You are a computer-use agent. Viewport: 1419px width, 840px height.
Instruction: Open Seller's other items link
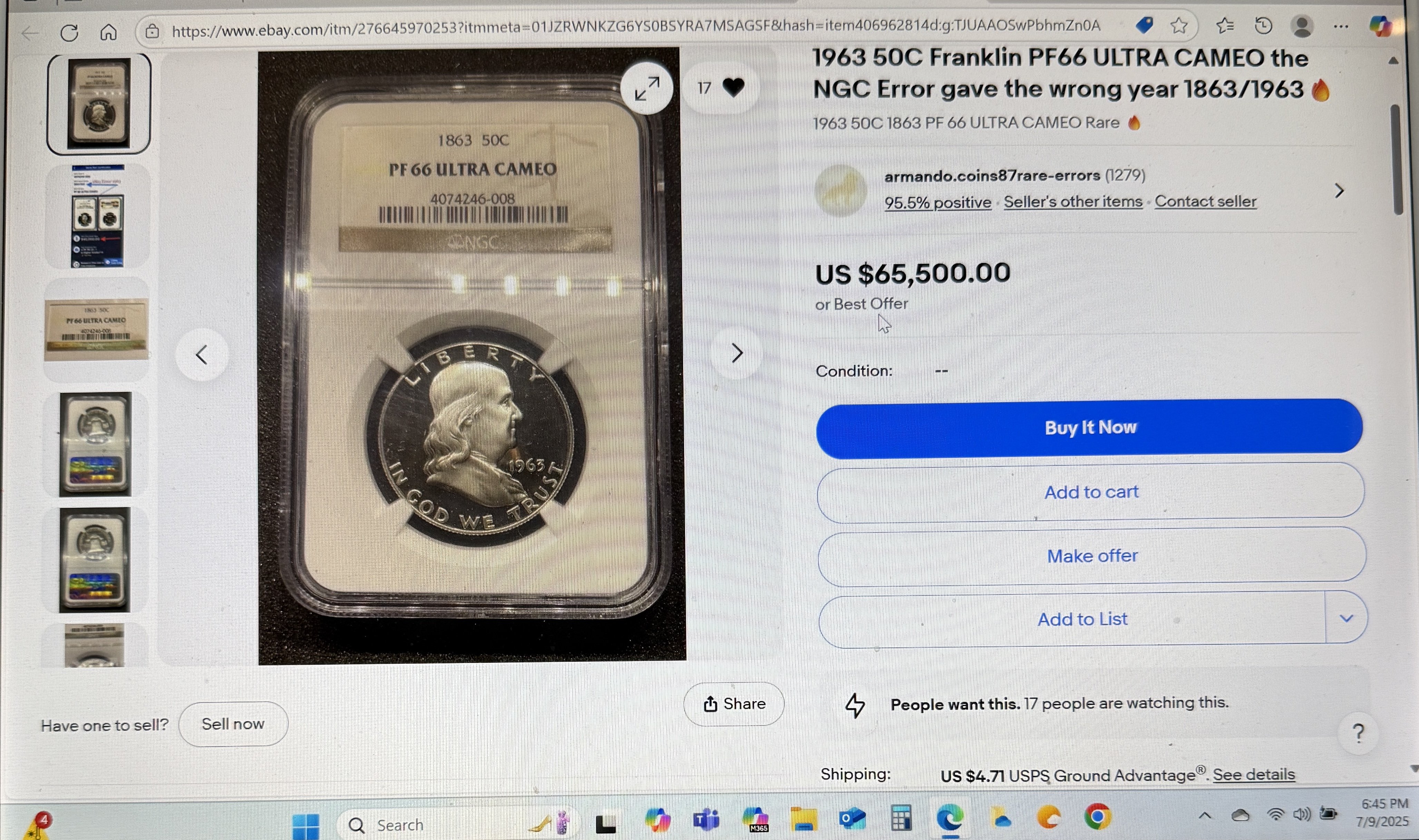pyautogui.click(x=1073, y=201)
